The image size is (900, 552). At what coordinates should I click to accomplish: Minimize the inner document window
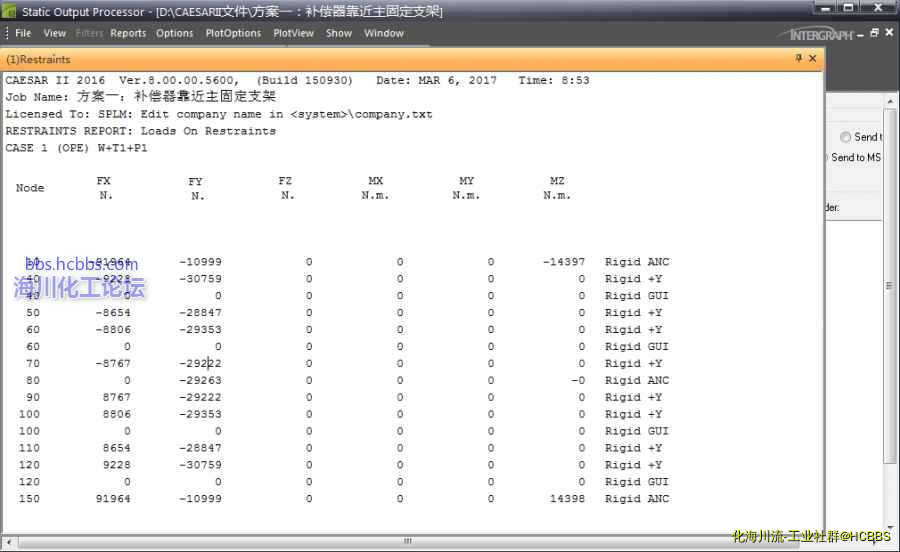pyautogui.click(x=860, y=34)
